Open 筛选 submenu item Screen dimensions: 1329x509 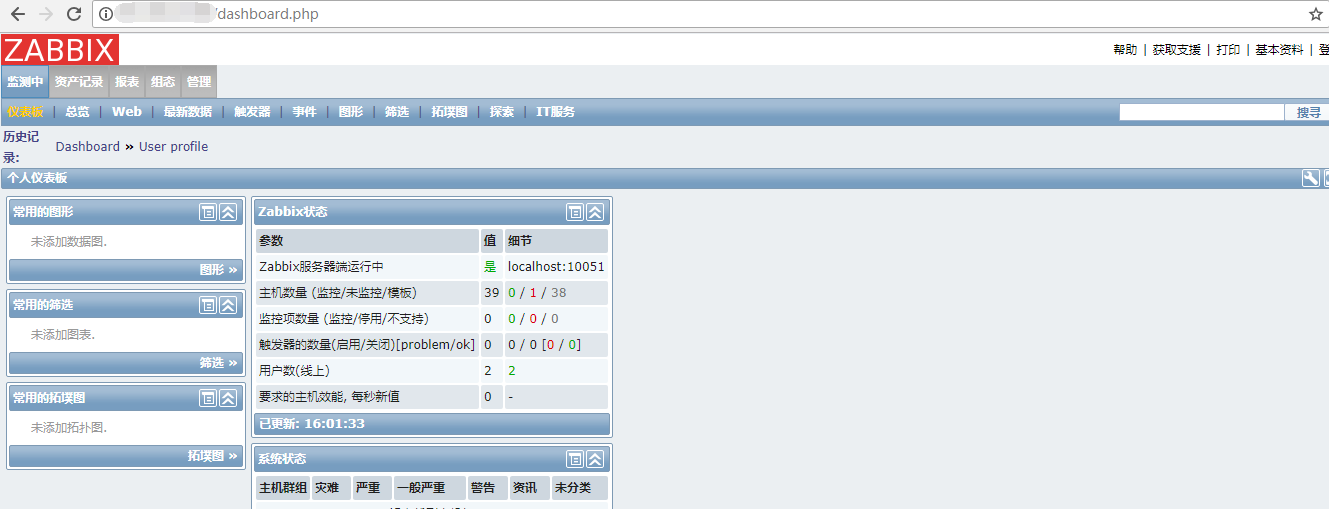(x=397, y=112)
